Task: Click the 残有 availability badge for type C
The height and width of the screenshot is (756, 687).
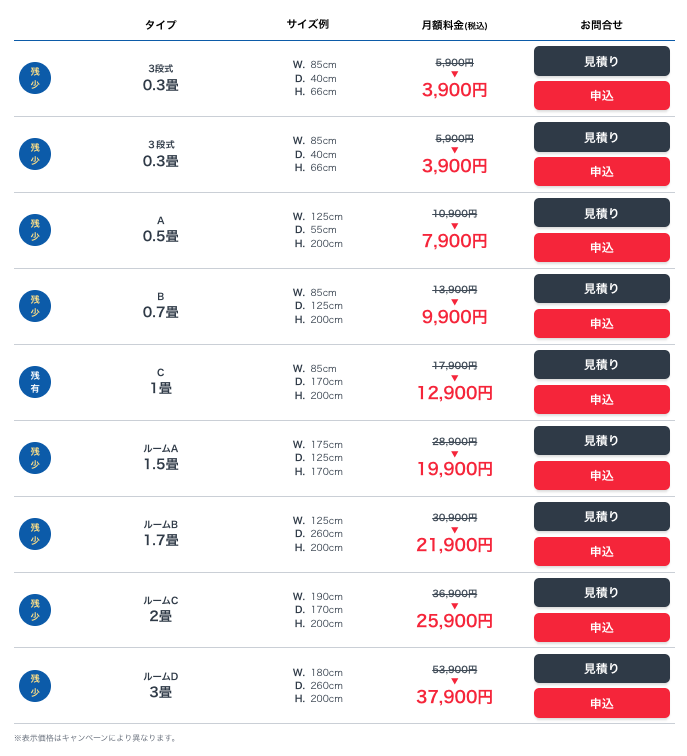Action: 35,382
